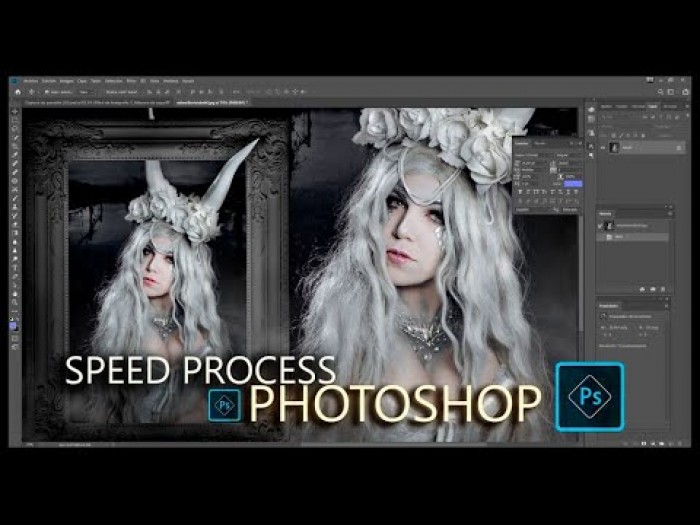
Task: Toggle faux bold in Character panel
Action: [521, 192]
